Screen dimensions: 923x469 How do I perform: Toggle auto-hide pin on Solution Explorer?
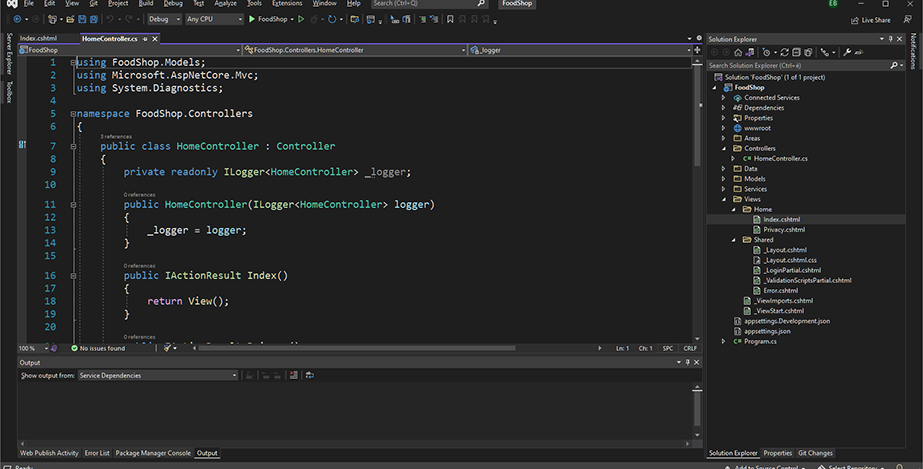pos(891,39)
